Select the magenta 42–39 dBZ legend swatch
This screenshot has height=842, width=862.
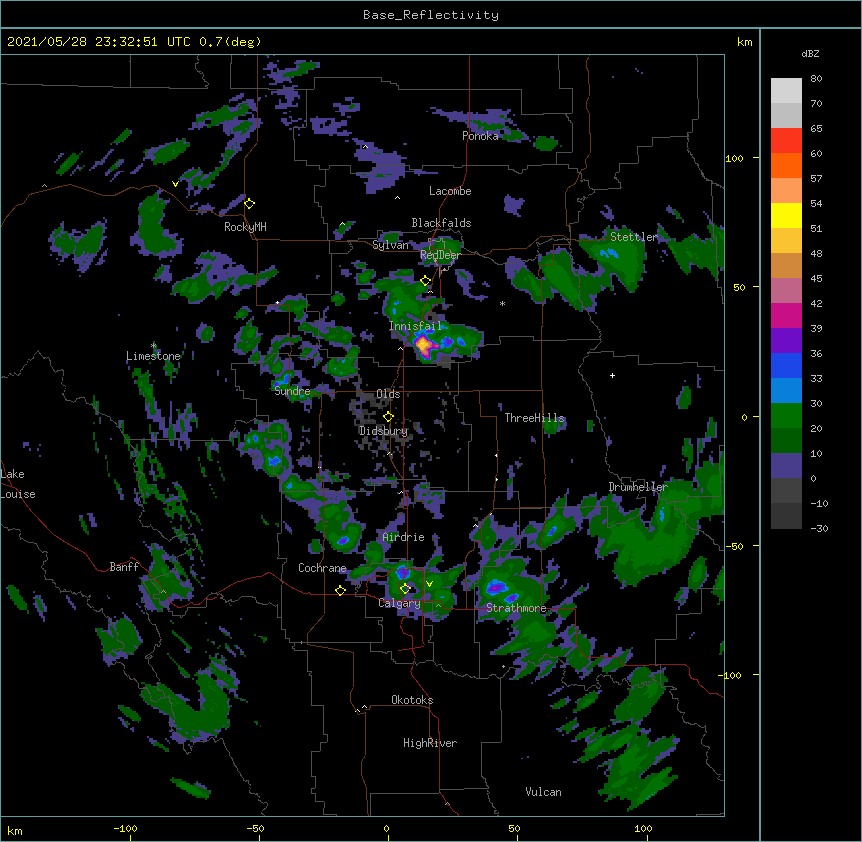786,315
